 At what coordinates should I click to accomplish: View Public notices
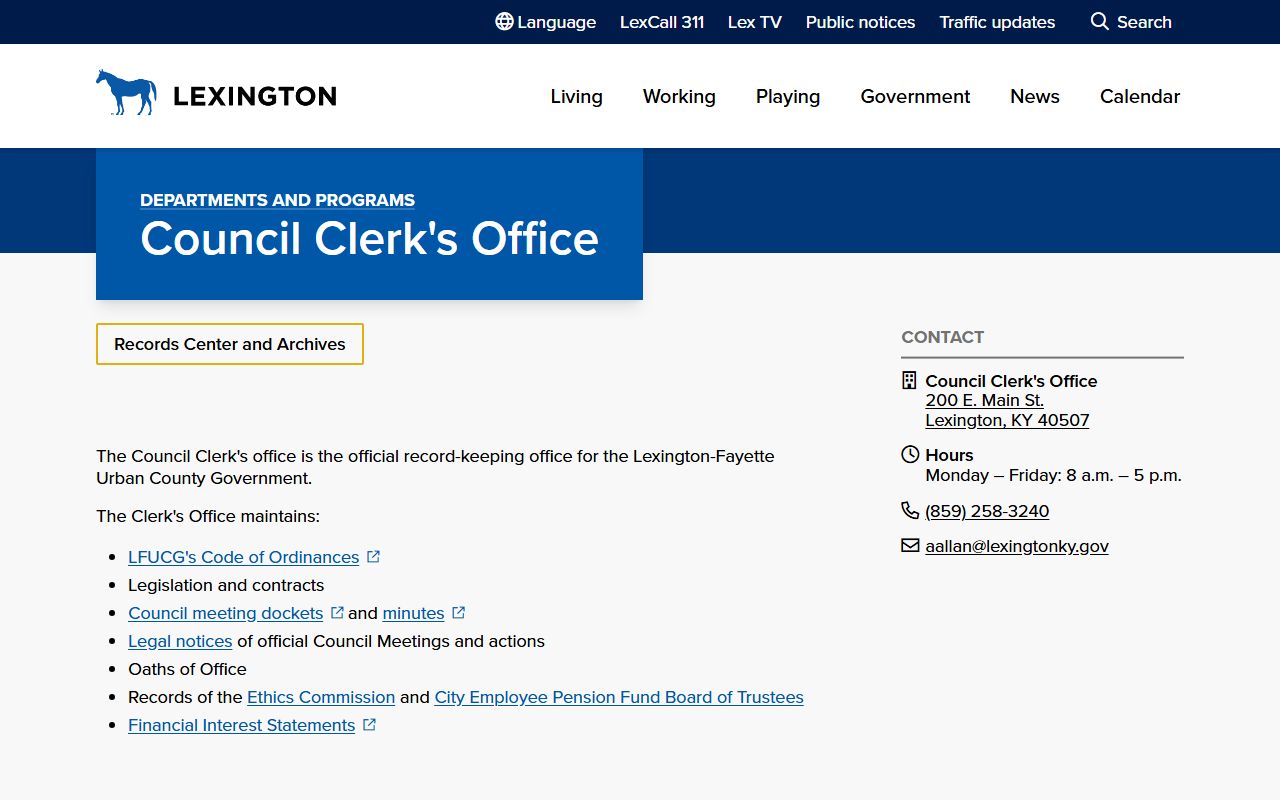click(x=861, y=22)
